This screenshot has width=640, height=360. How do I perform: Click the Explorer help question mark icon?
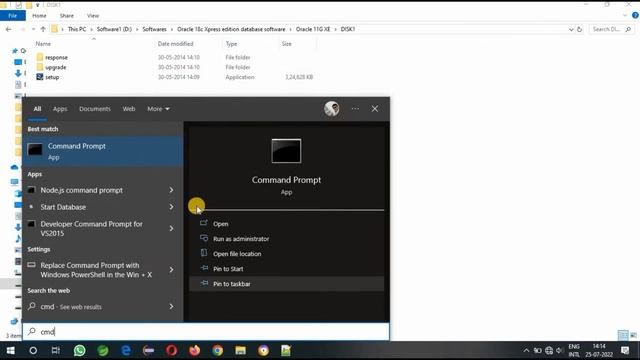[x=635, y=16]
